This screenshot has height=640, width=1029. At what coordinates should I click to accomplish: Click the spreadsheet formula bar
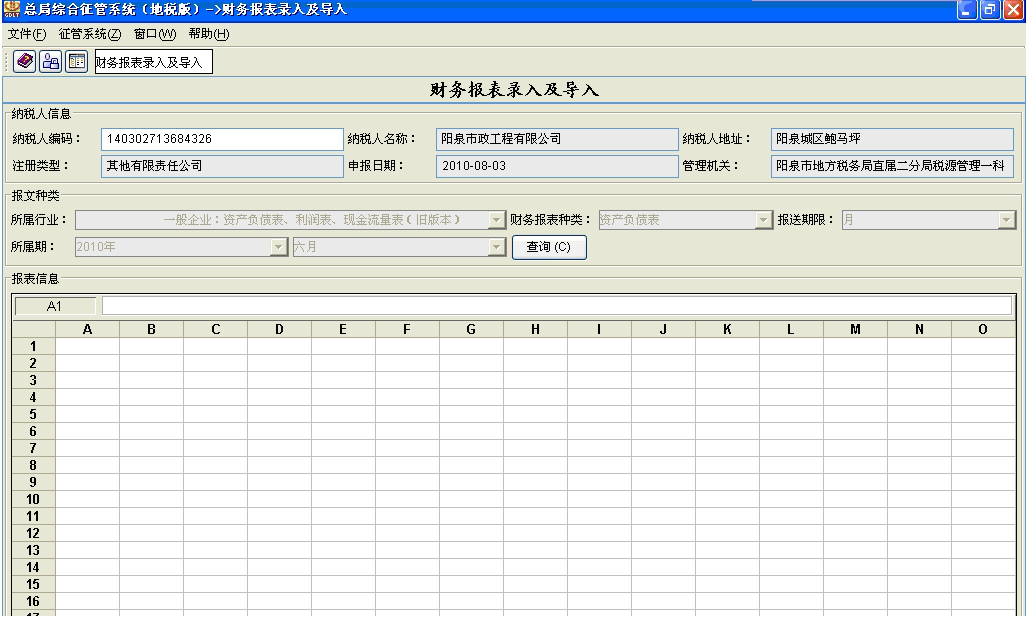556,306
